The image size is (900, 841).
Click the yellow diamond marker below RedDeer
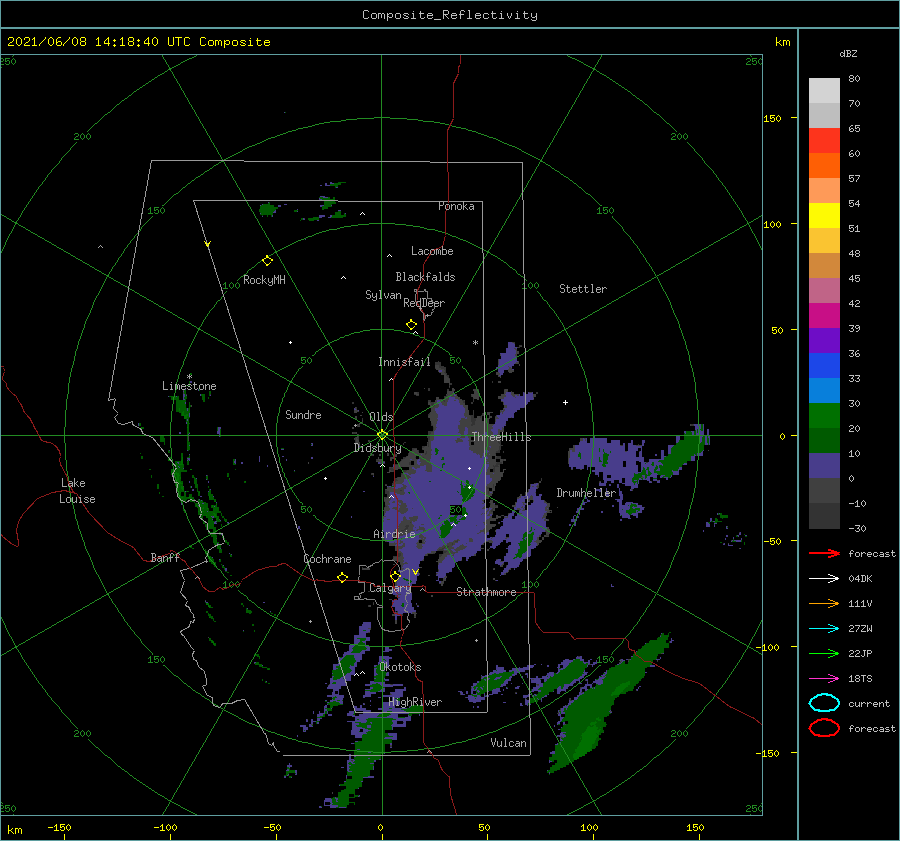412,325
